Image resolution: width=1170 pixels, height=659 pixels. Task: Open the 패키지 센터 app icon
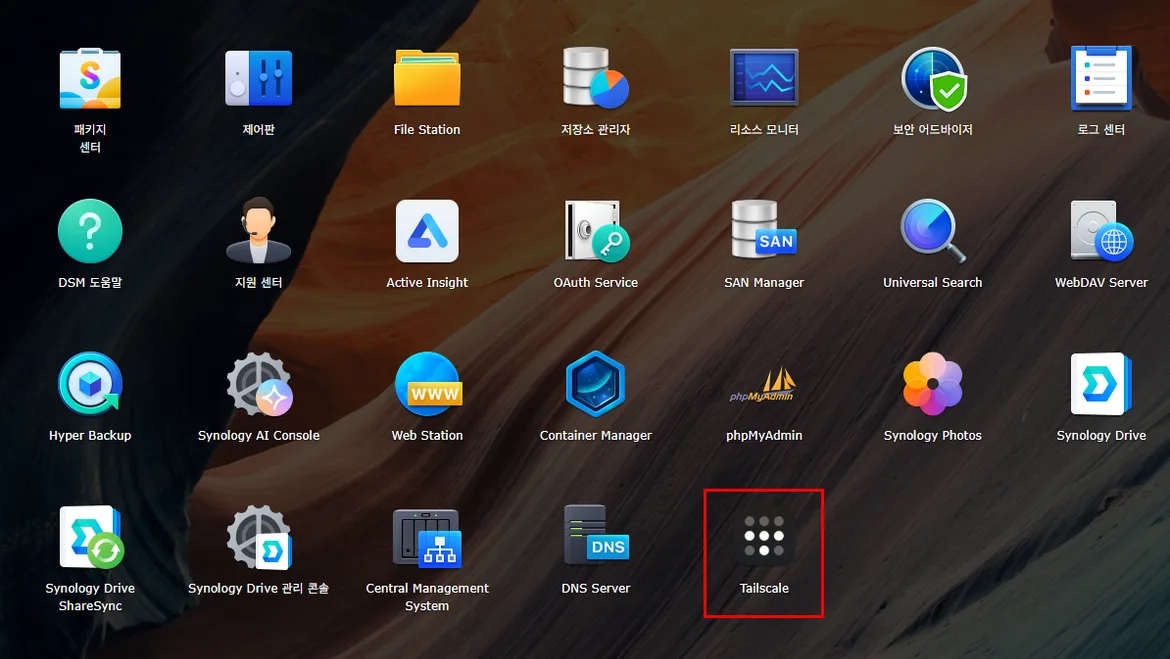coord(90,79)
